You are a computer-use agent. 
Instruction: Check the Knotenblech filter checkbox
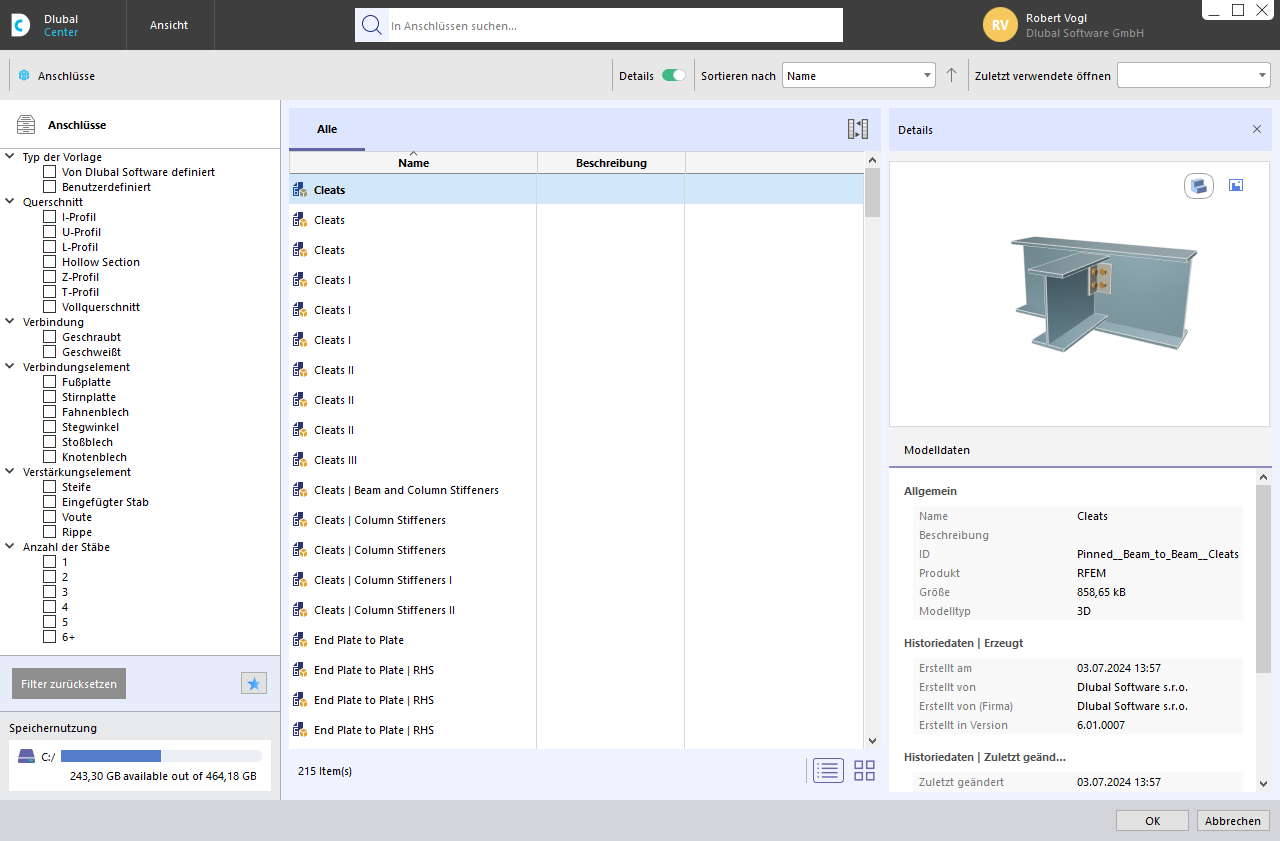click(50, 457)
